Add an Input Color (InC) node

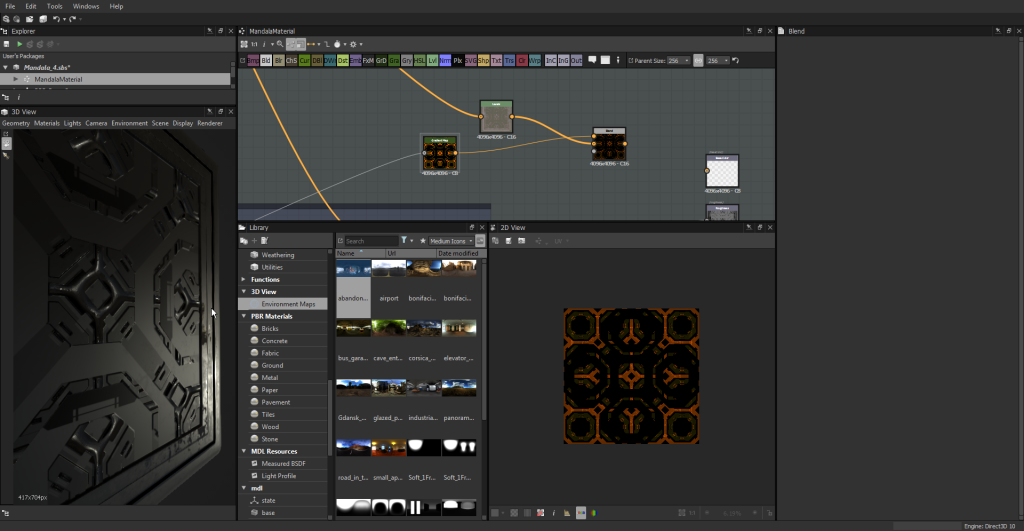[551, 61]
